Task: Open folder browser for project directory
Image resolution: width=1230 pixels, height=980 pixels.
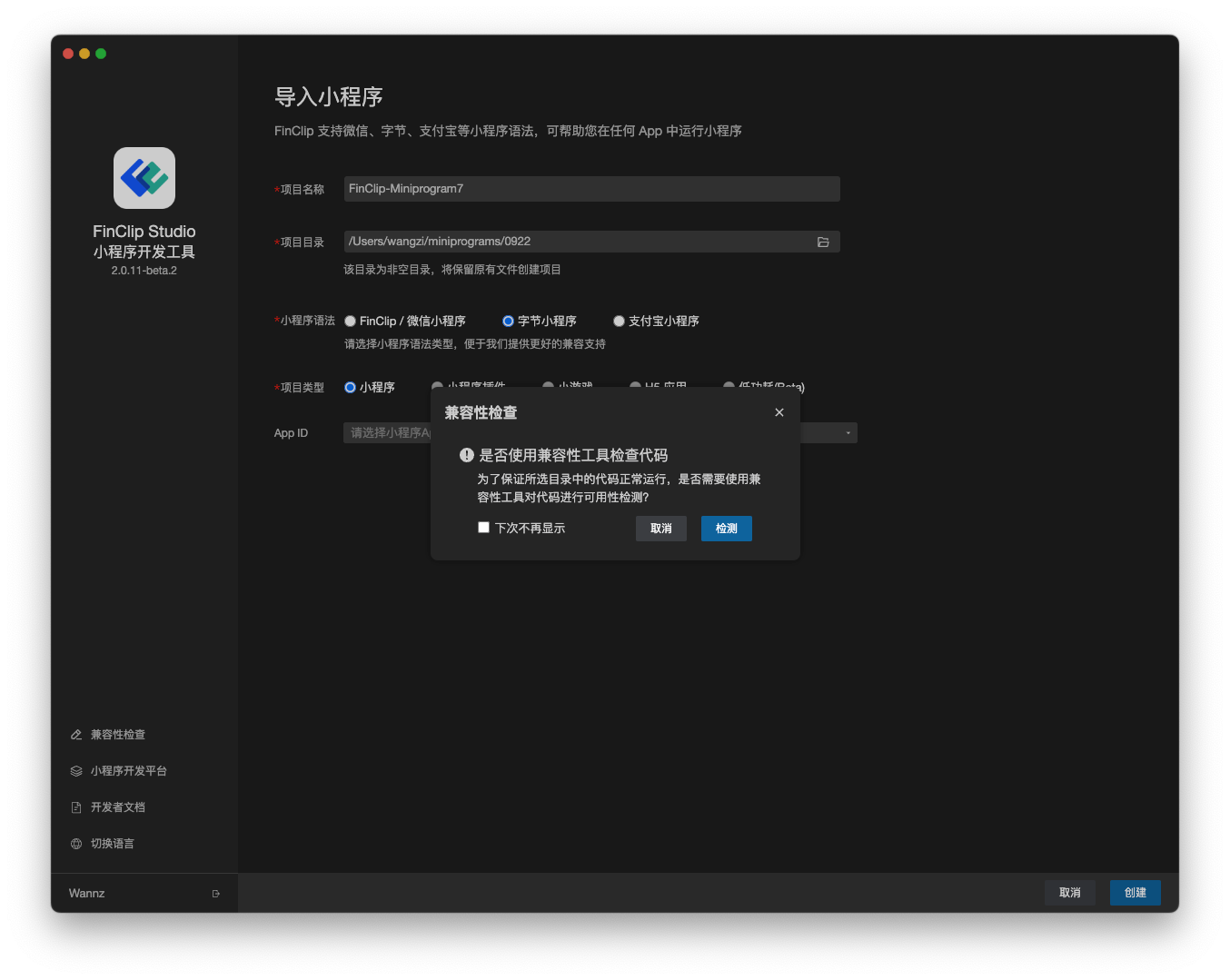Action: (x=823, y=242)
